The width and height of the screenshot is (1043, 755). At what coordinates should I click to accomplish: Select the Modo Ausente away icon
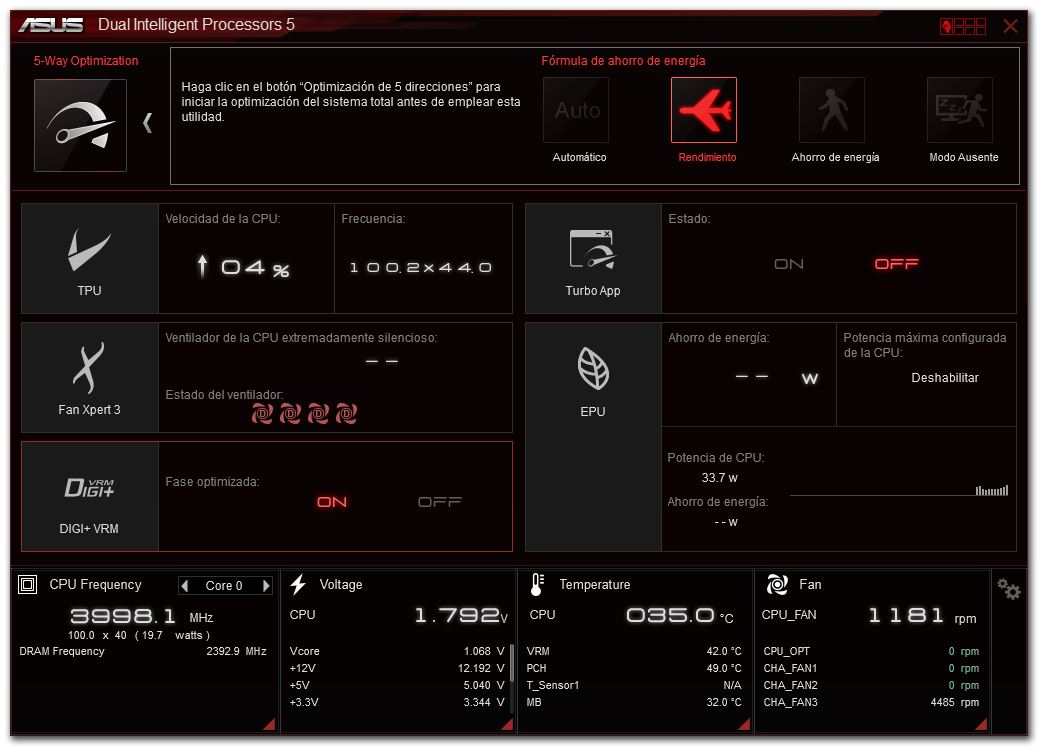click(x=960, y=110)
